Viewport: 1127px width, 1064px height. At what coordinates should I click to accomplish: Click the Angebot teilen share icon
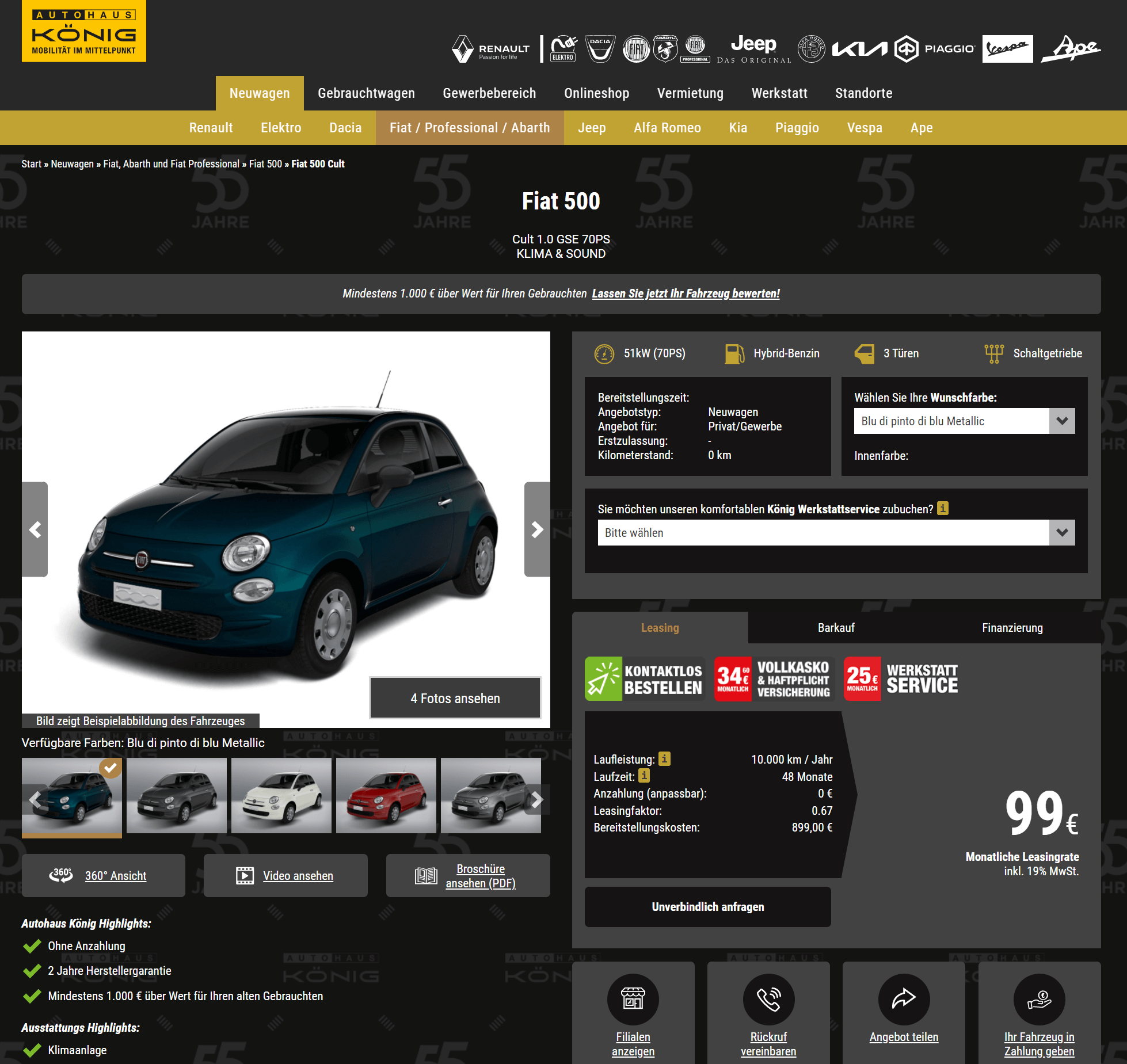coord(904,1000)
